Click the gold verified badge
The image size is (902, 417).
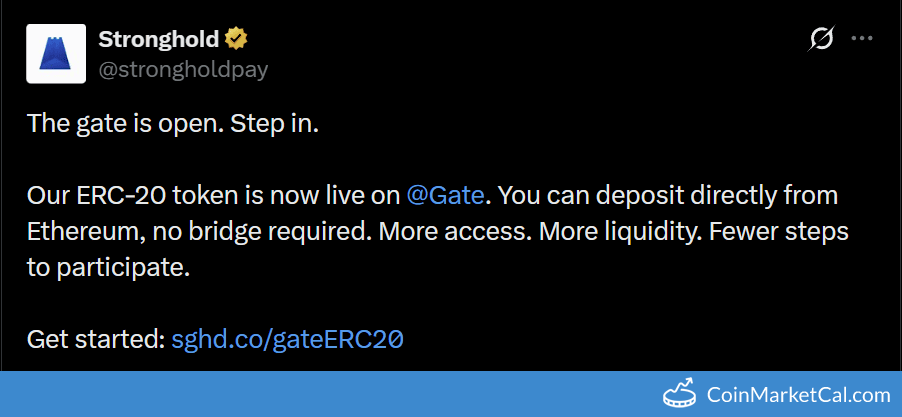(x=236, y=39)
